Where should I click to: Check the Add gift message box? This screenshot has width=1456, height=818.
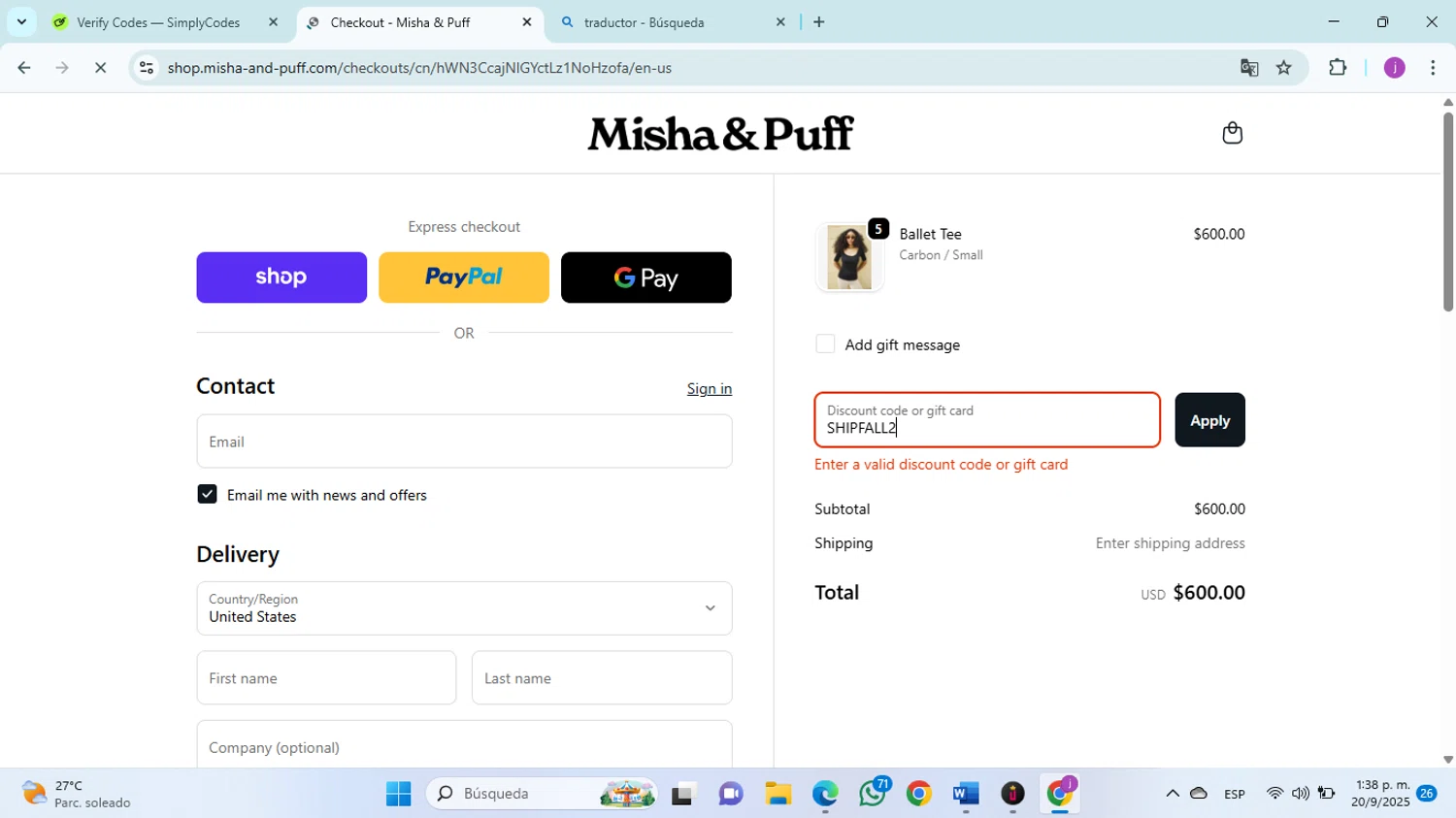point(825,344)
